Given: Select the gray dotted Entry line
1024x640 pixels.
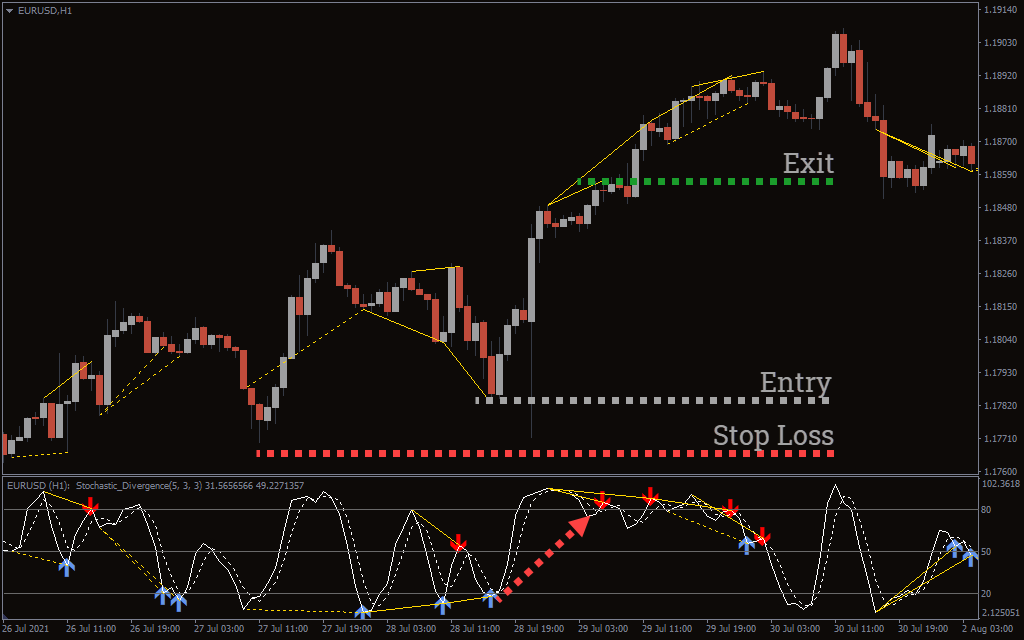Looking at the screenshot, I should (650, 400).
